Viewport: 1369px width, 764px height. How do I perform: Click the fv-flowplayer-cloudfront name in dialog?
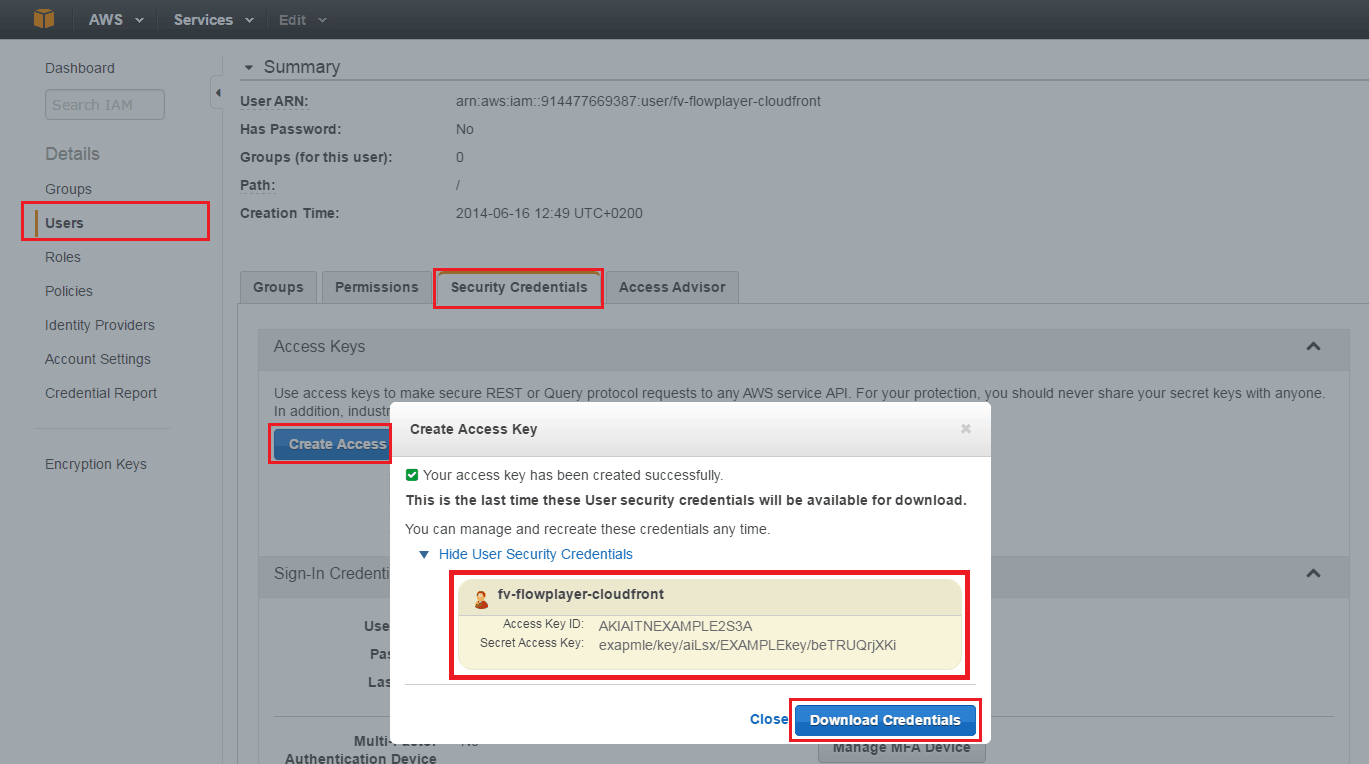(x=581, y=594)
